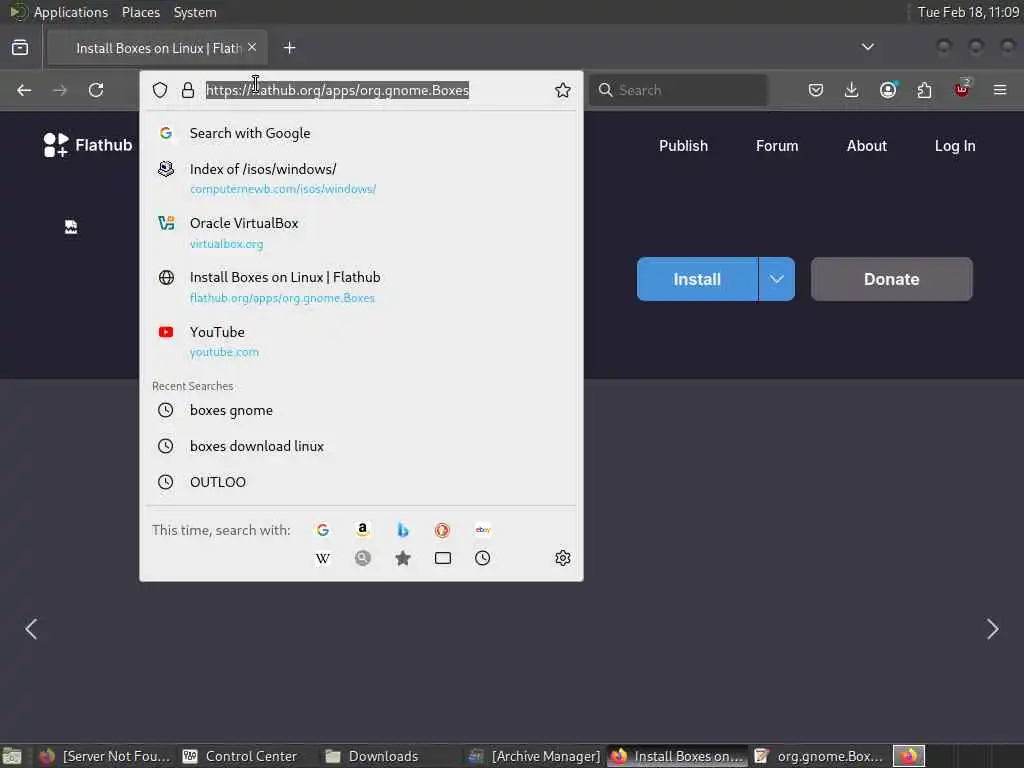Search this time with Wikipedia icon
Image resolution: width=1024 pixels, height=768 pixels.
click(x=323, y=558)
